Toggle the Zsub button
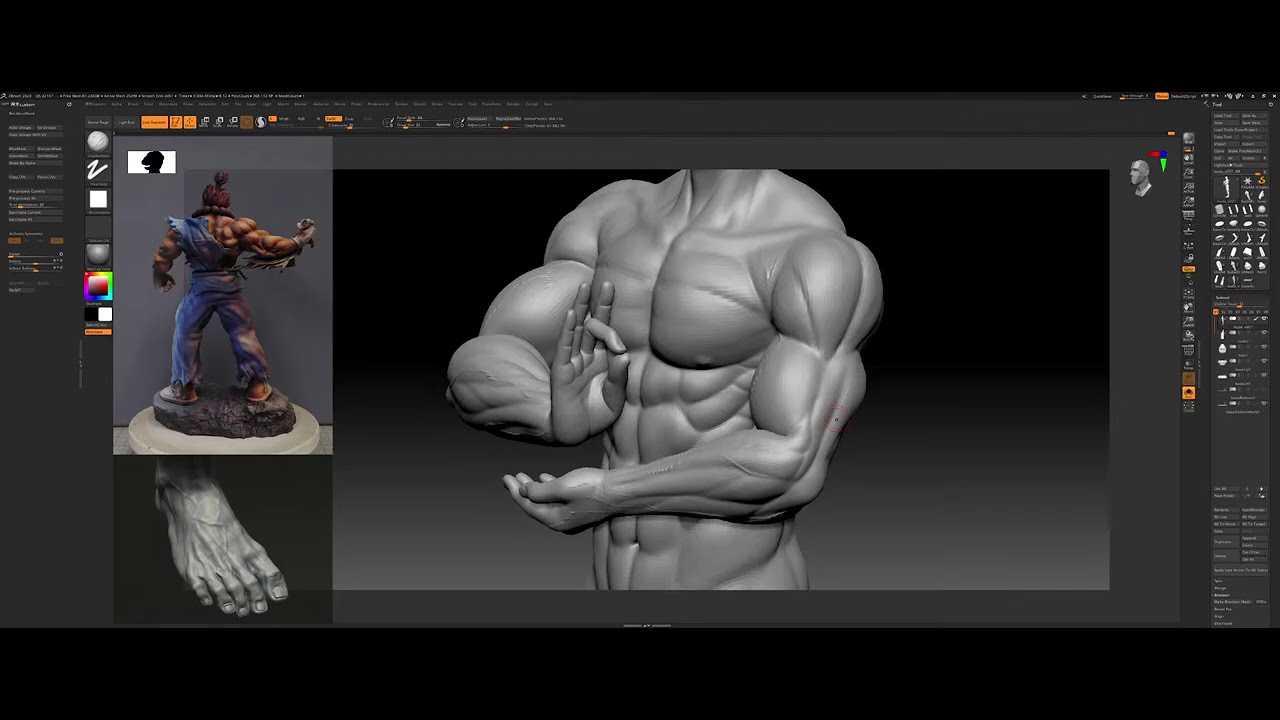 (349, 119)
